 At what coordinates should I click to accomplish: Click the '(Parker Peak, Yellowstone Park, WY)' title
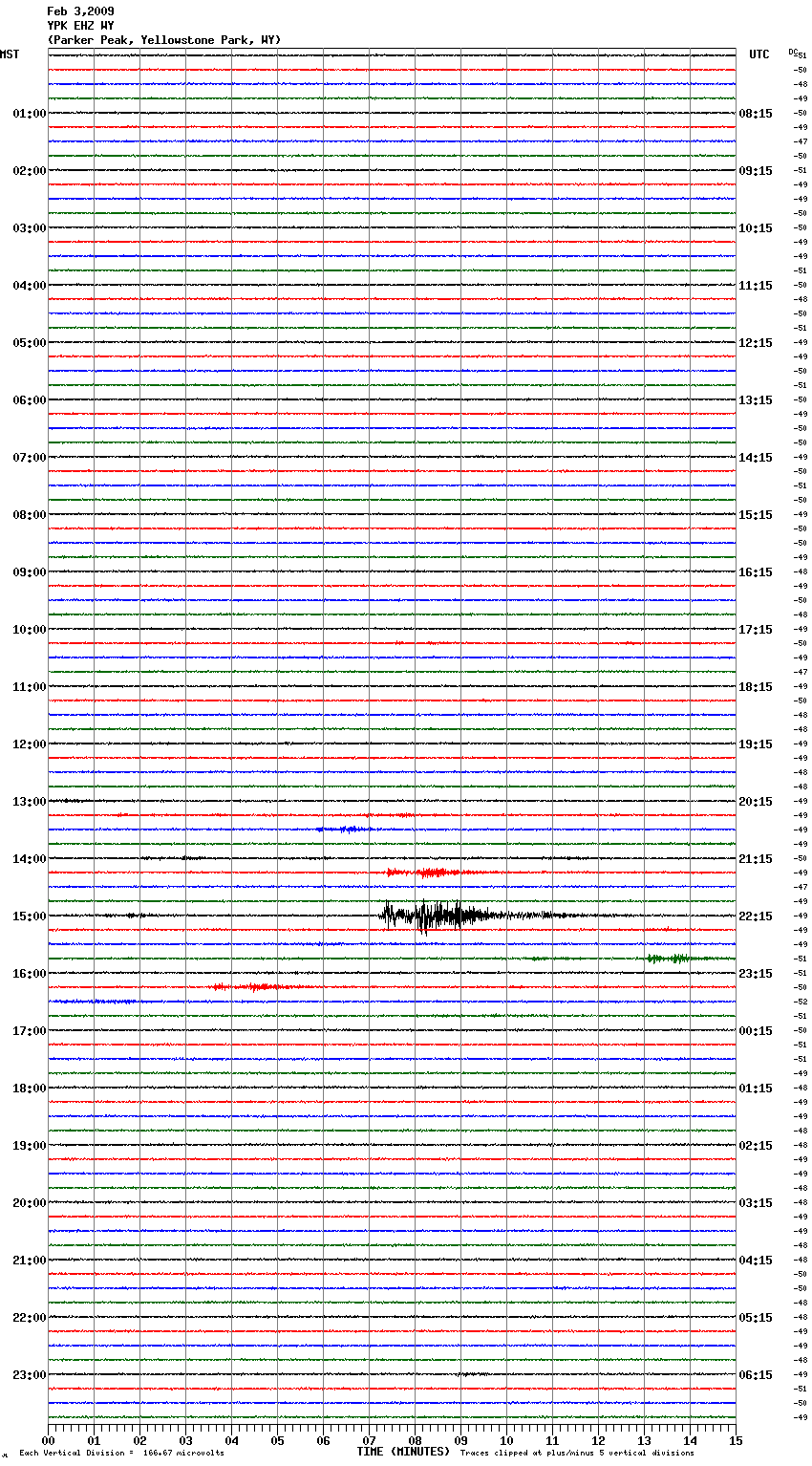163,40
